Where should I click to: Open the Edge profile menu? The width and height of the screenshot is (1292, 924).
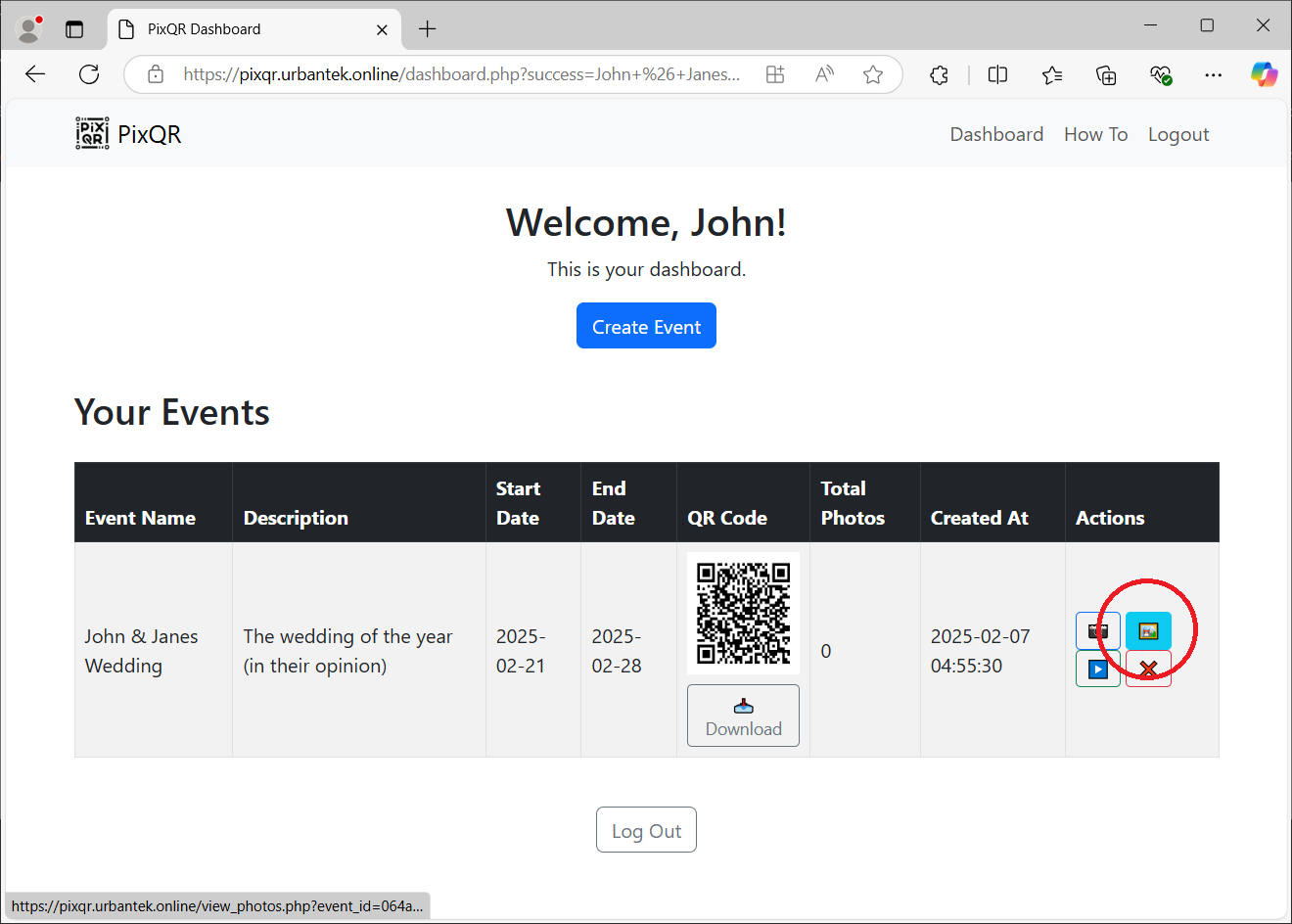click(29, 28)
